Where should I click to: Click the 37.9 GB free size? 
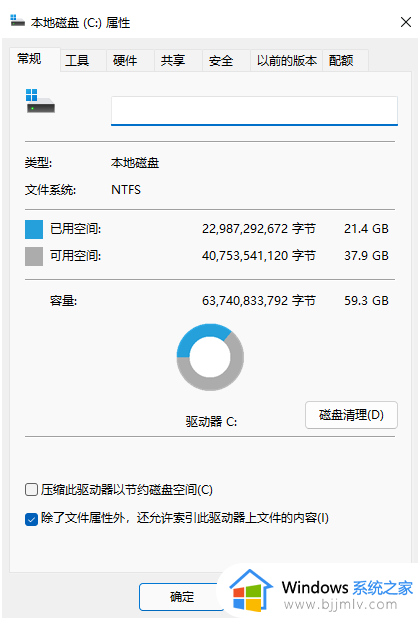click(366, 256)
